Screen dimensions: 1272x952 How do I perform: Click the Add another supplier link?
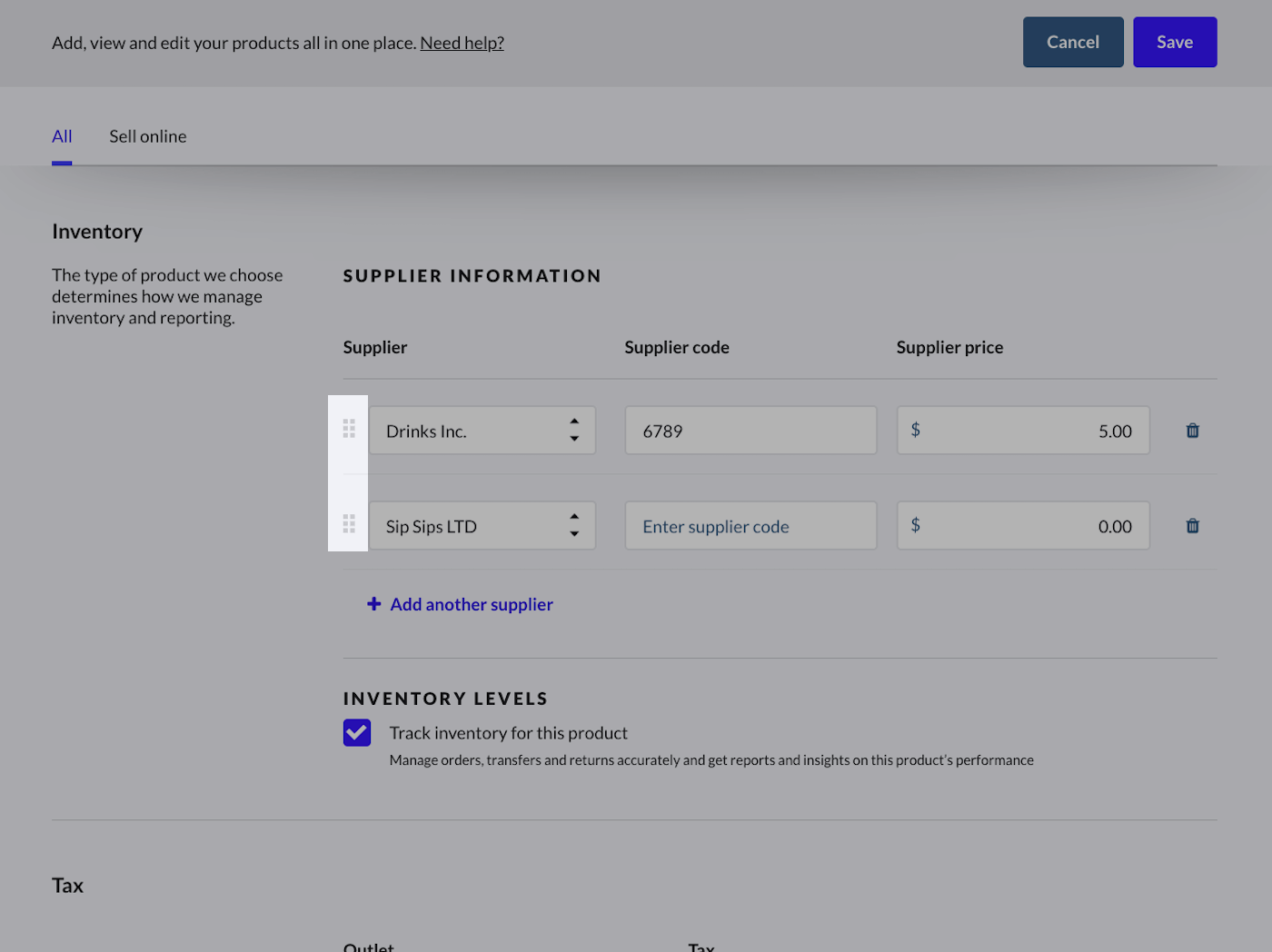click(471, 604)
